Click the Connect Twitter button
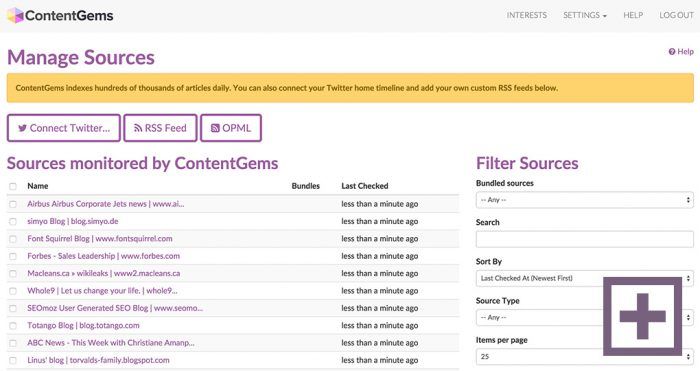Image resolution: width=700 pixels, height=371 pixels. [x=64, y=128]
